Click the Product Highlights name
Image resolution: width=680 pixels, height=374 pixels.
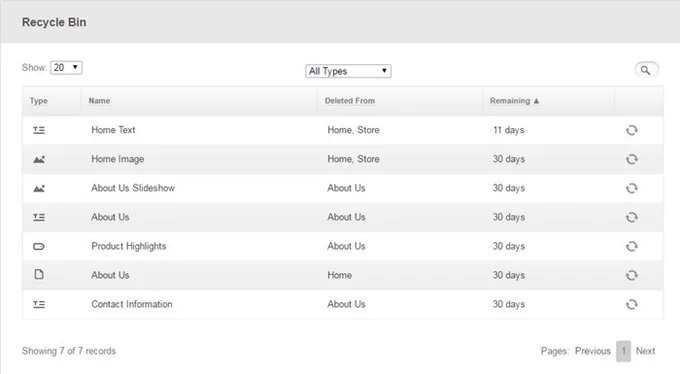(129, 246)
